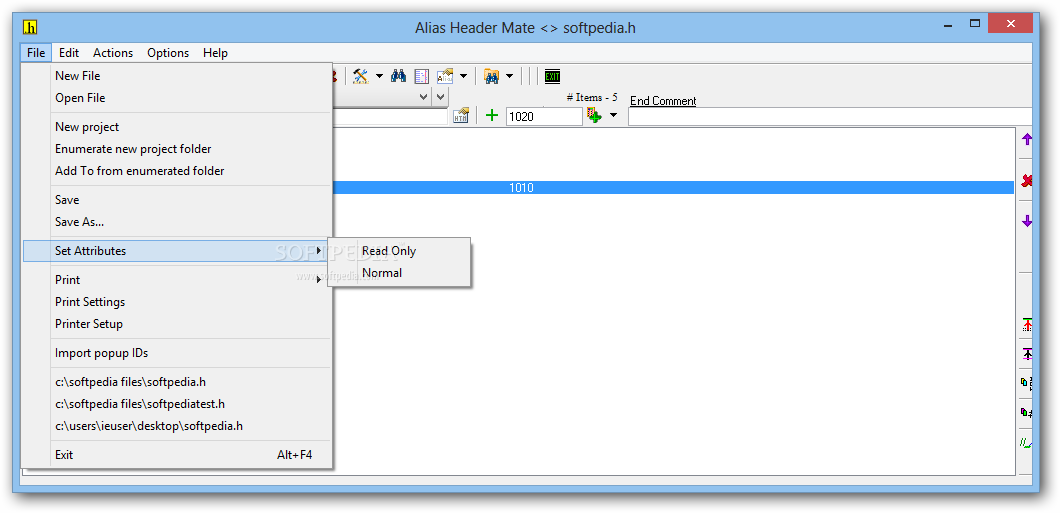Click the binoculars find icon in toolbar
The height and width of the screenshot is (513, 1060).
click(x=398, y=76)
